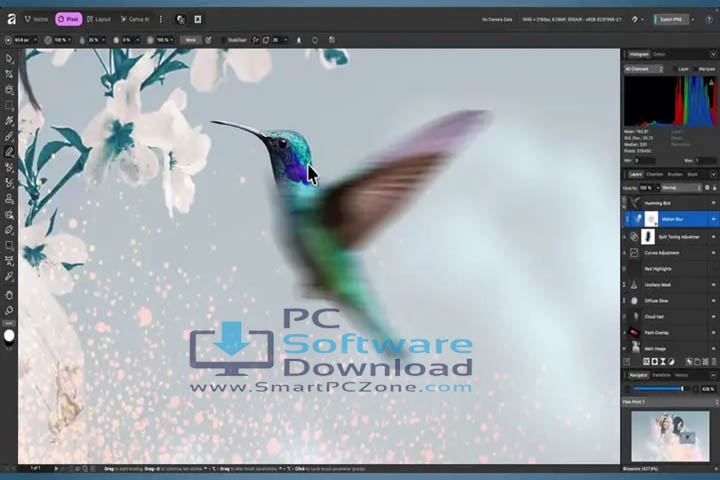Viewport: 720px width, 480px height.
Task: Click the white colour well in toolbar
Action: [9, 336]
